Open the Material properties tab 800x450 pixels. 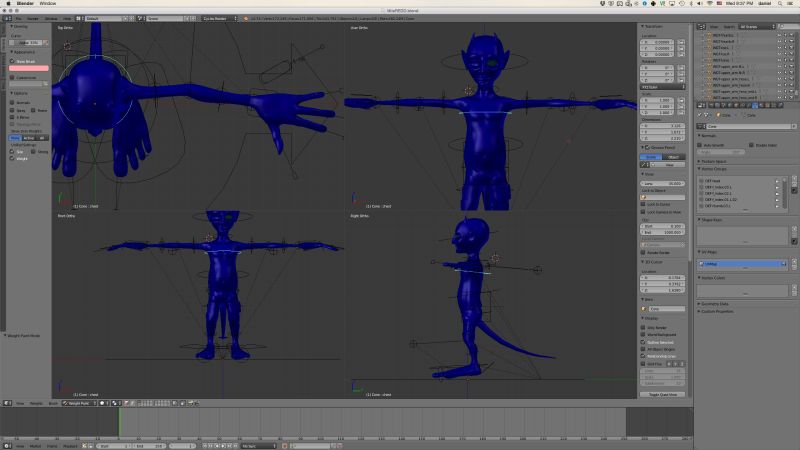[x=761, y=105]
